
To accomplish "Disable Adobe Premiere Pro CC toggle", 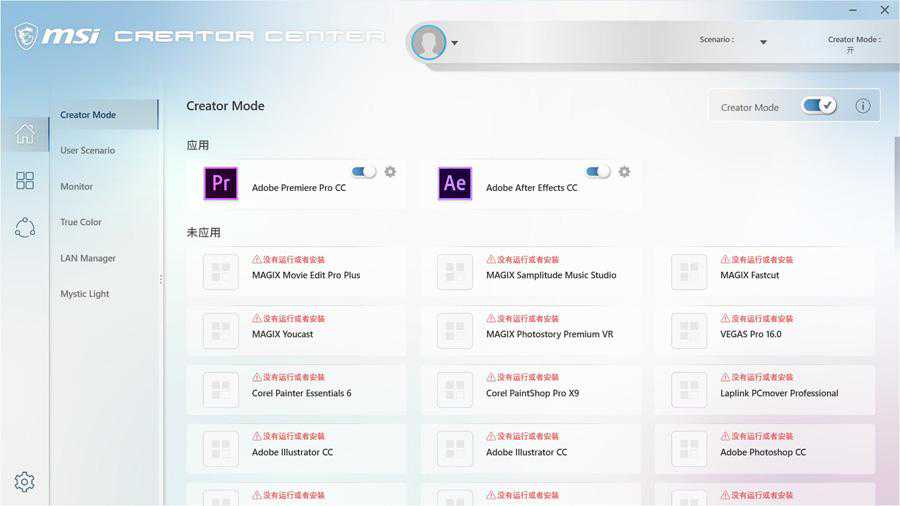I will pyautogui.click(x=364, y=172).
